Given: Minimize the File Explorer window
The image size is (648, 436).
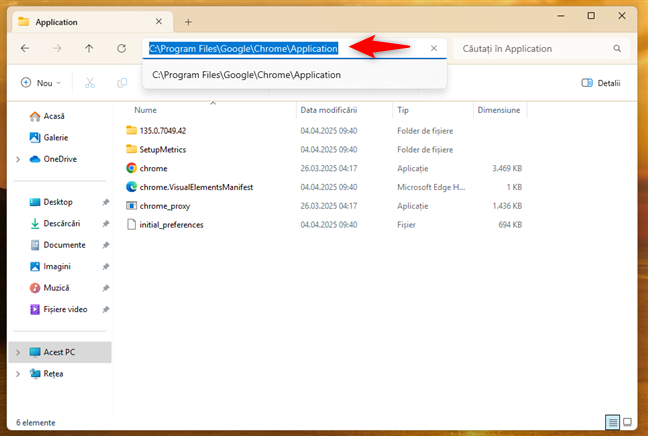Looking at the screenshot, I should point(561,16).
